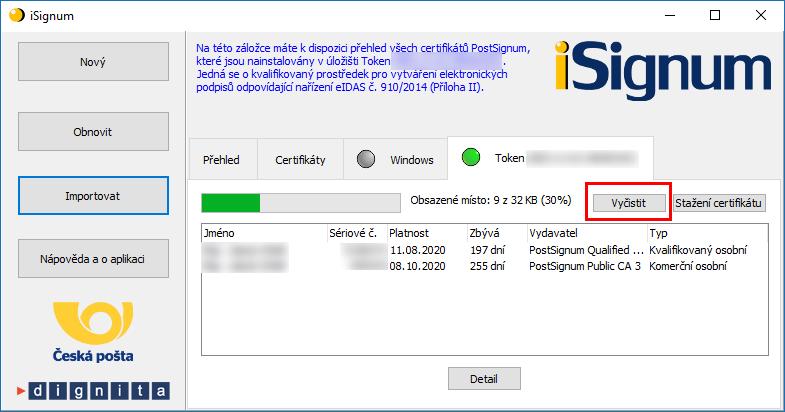The height and width of the screenshot is (412, 785).
Task: Click 'PostSignum Public CA 3' issuer cell
Action: [585, 266]
